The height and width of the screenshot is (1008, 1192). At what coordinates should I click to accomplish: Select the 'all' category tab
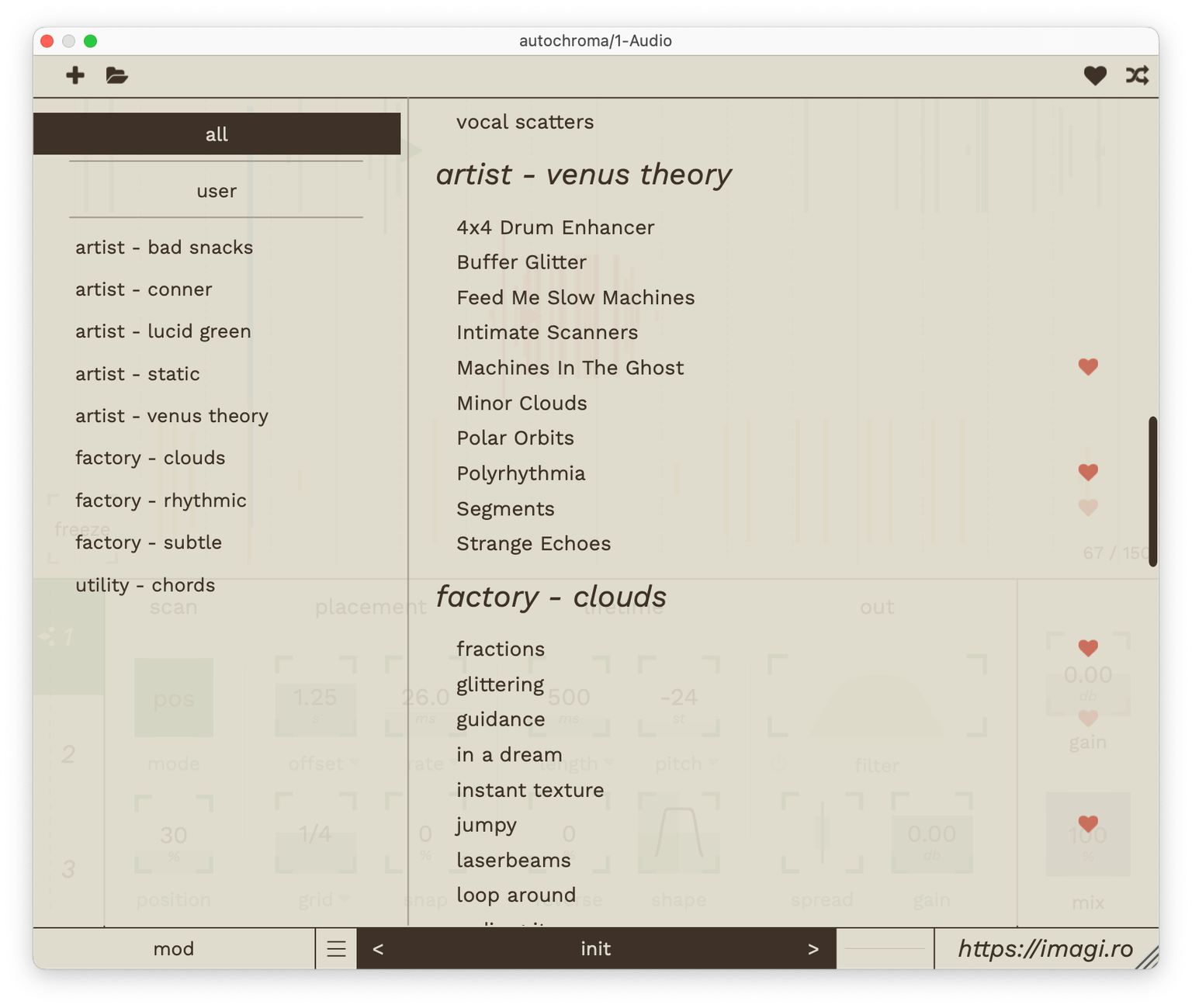coord(217,133)
